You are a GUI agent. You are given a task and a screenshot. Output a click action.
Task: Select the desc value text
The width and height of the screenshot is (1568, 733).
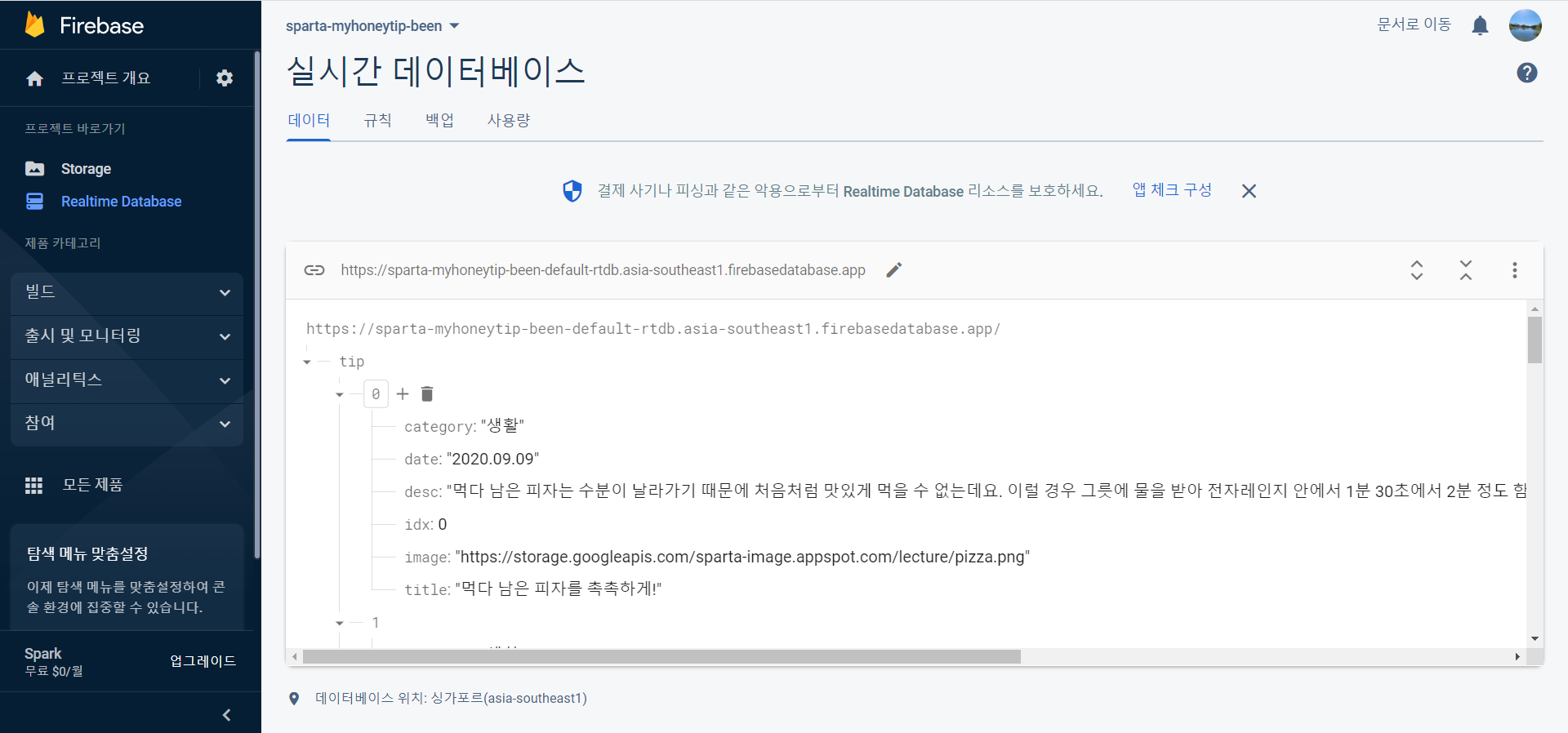986,491
